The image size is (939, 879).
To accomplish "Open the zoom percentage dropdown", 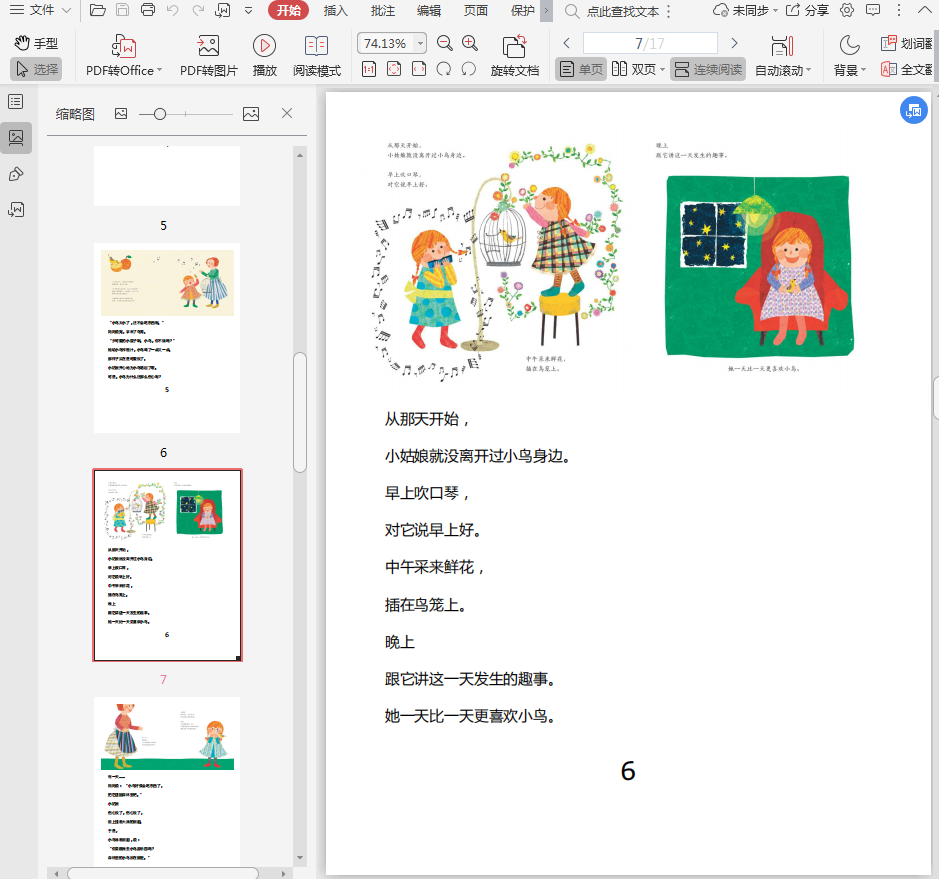I will pyautogui.click(x=420, y=43).
